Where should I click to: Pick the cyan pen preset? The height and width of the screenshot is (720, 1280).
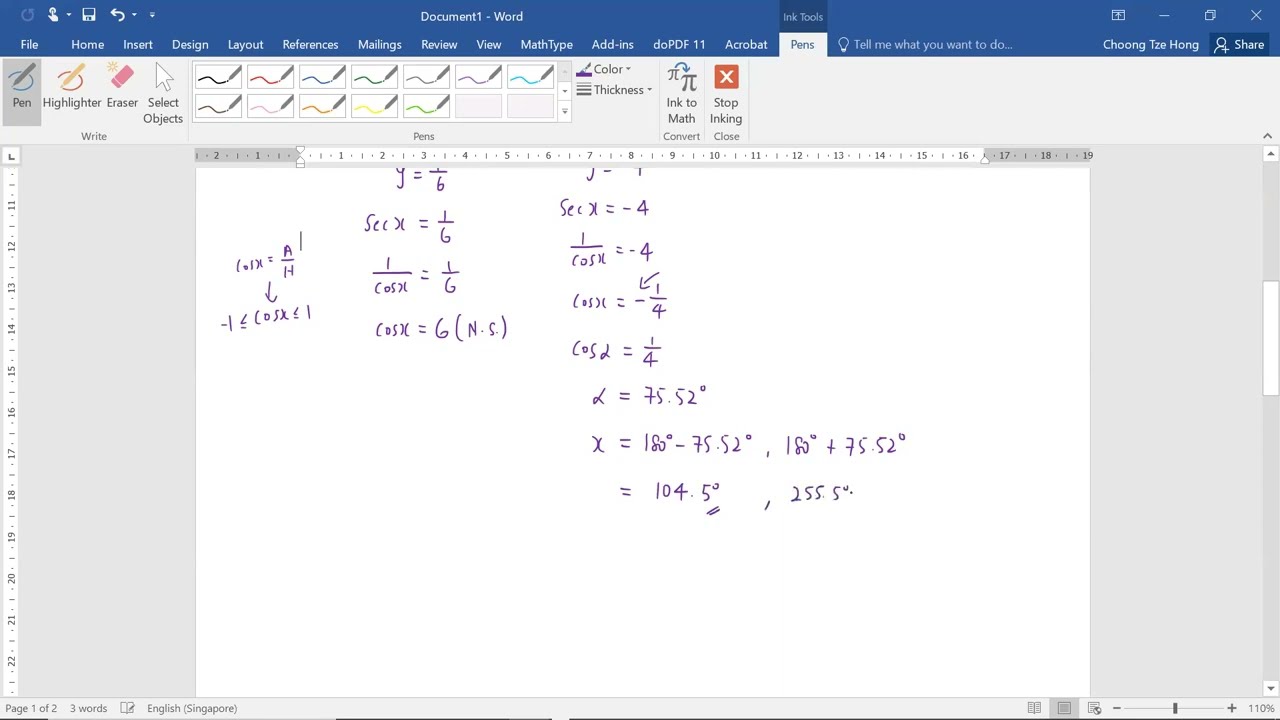530,77
